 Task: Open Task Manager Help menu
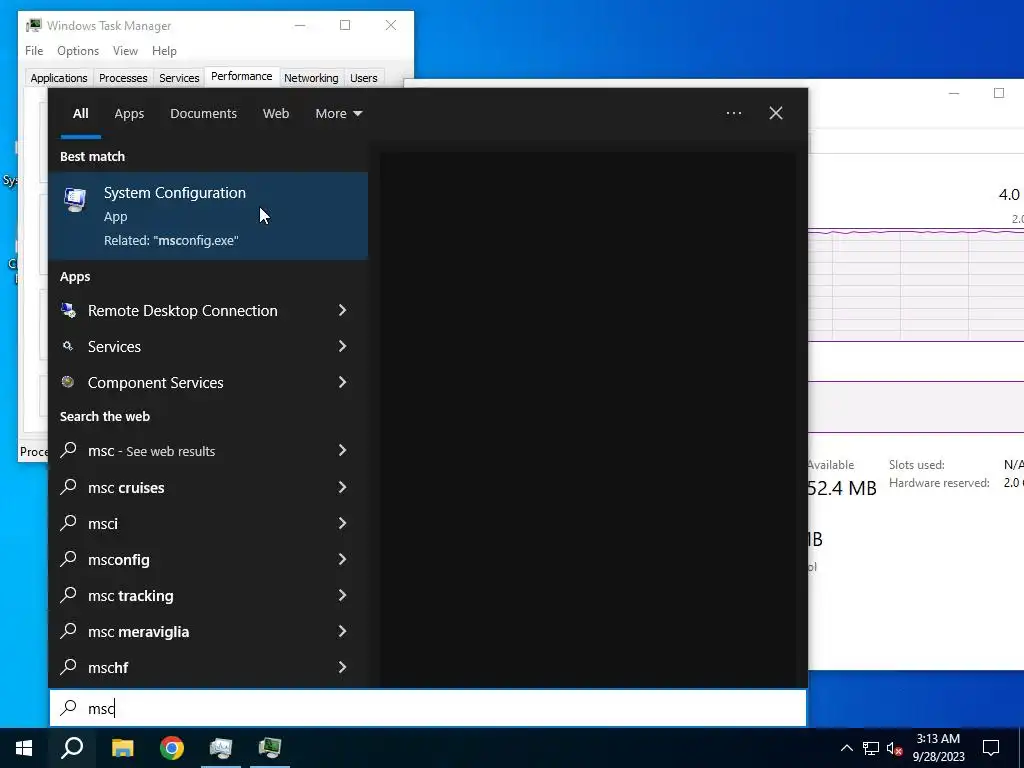(x=164, y=50)
